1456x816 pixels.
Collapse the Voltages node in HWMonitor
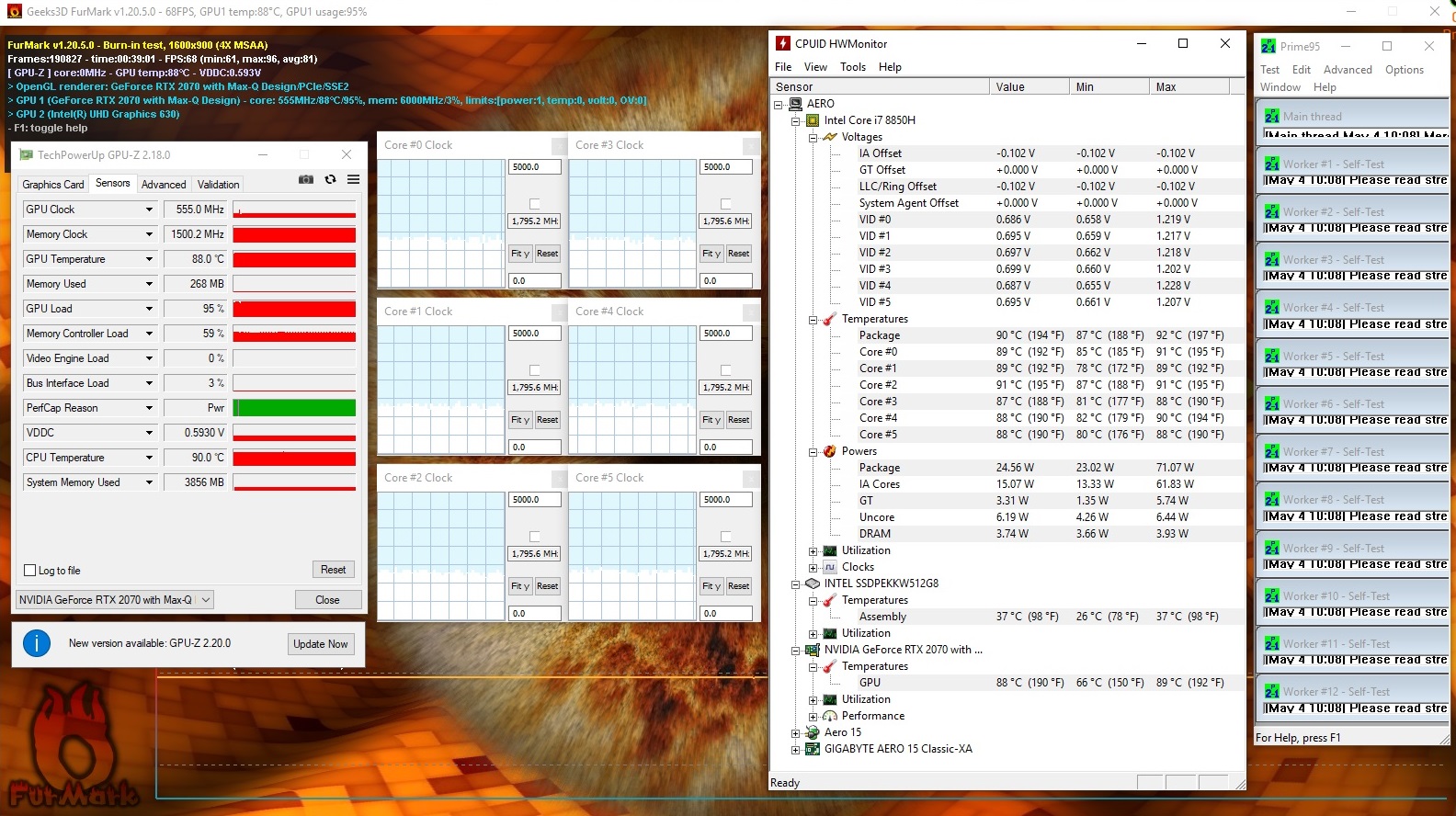[813, 137]
